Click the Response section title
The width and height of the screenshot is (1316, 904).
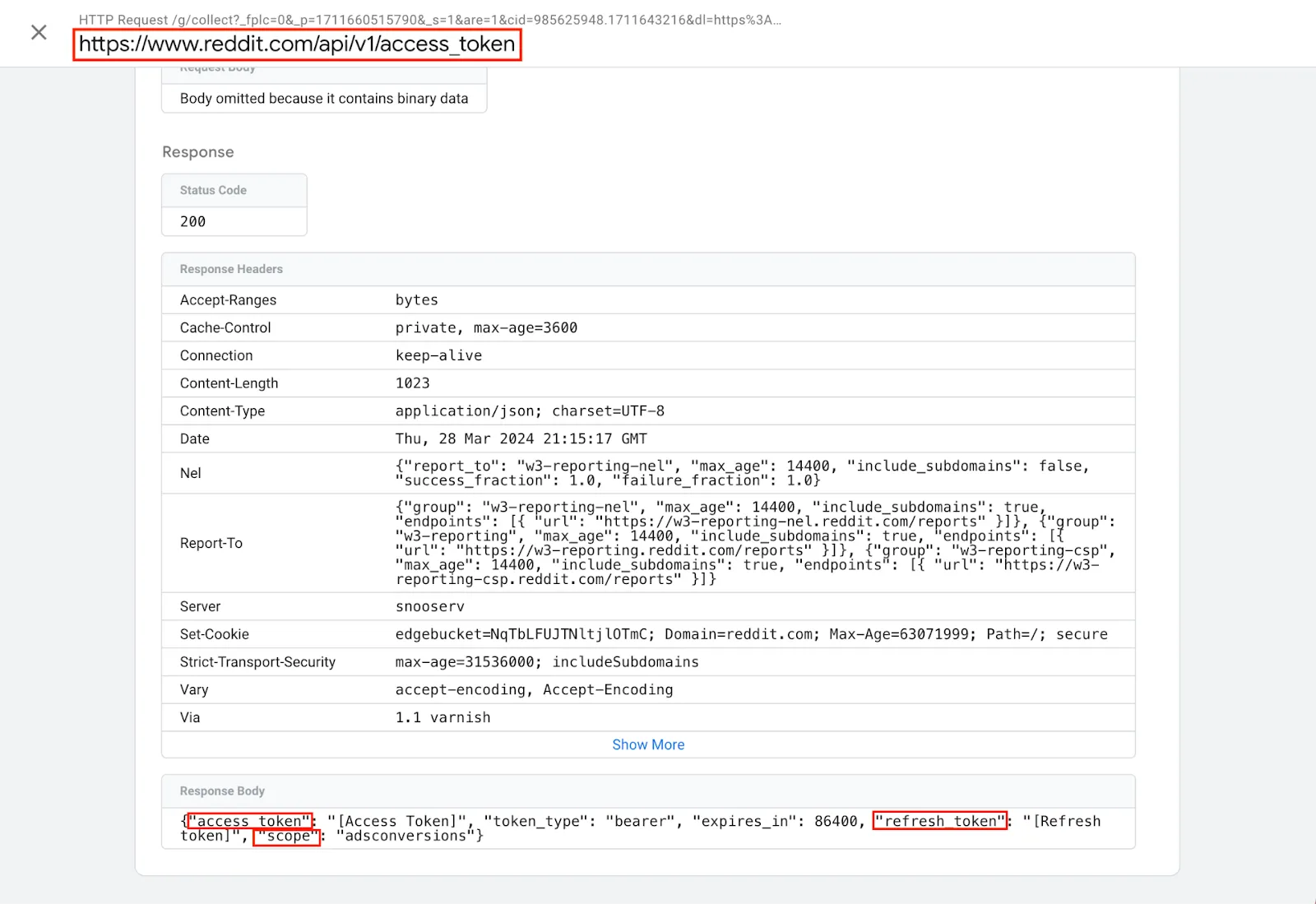coord(198,152)
